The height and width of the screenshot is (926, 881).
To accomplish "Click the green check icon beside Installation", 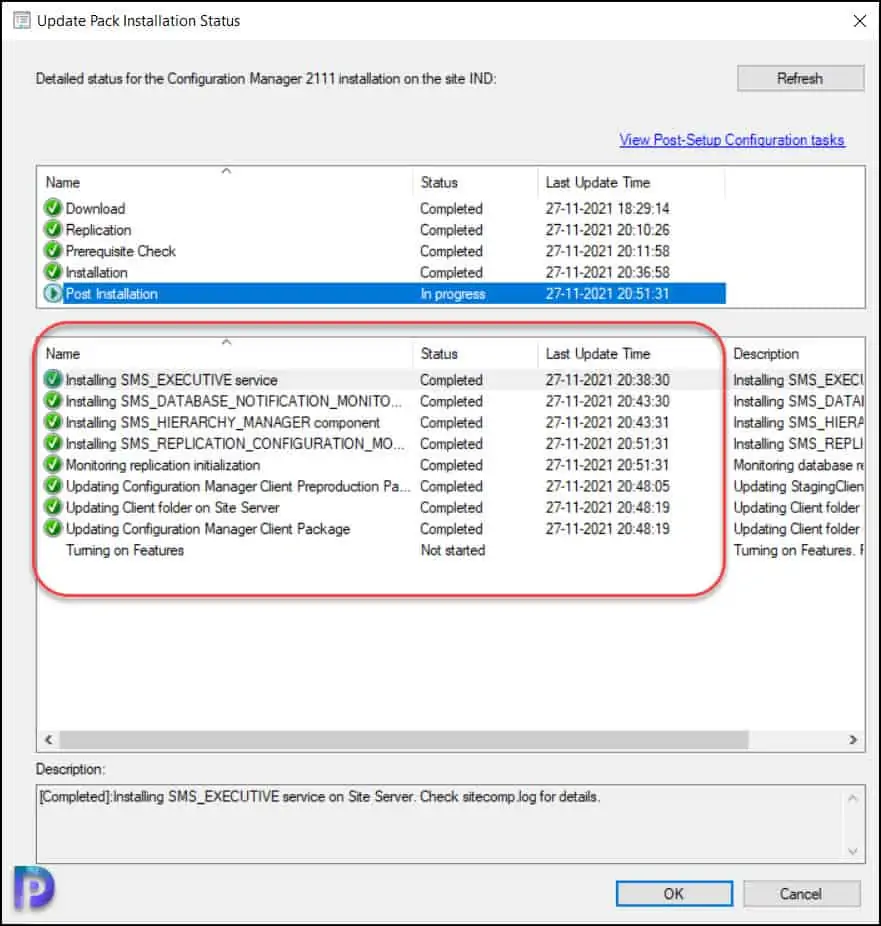I will (x=53, y=272).
